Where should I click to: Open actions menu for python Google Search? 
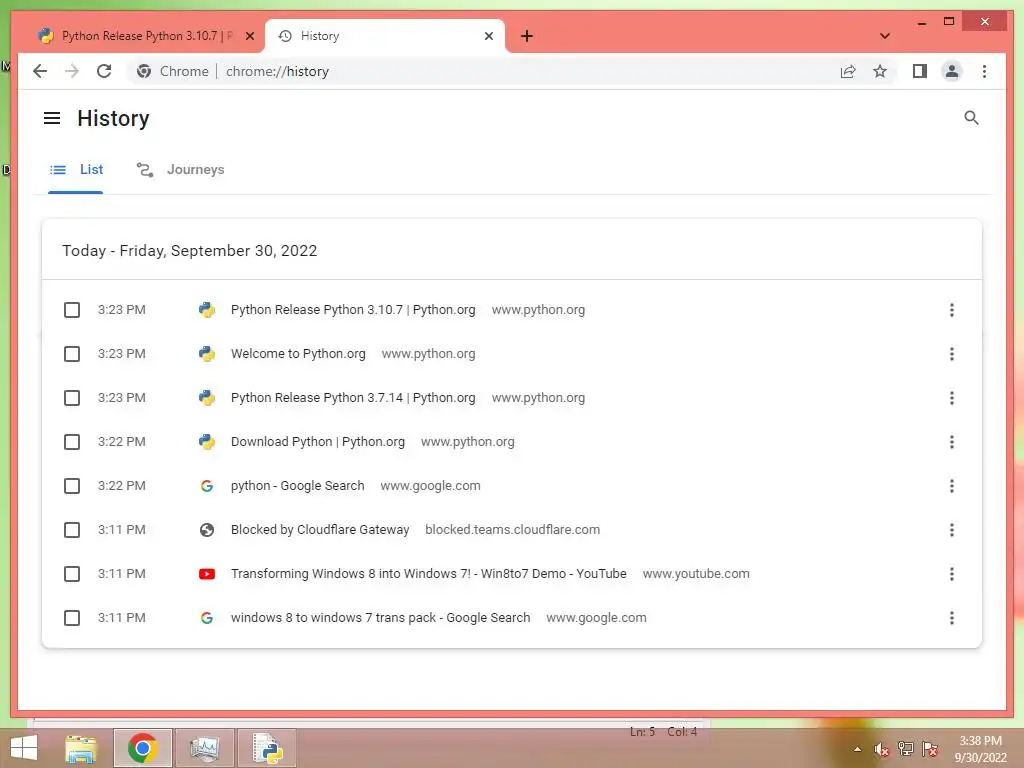click(952, 486)
